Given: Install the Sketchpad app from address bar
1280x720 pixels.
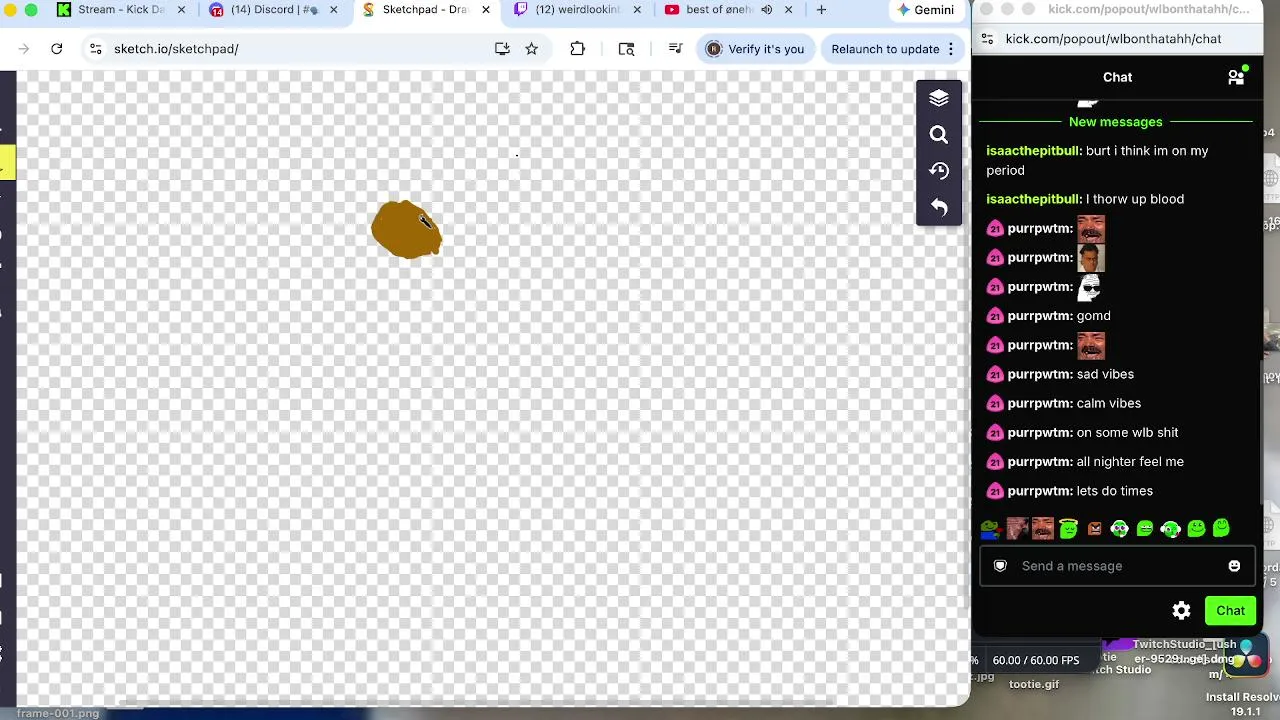Looking at the screenshot, I should (x=502, y=49).
